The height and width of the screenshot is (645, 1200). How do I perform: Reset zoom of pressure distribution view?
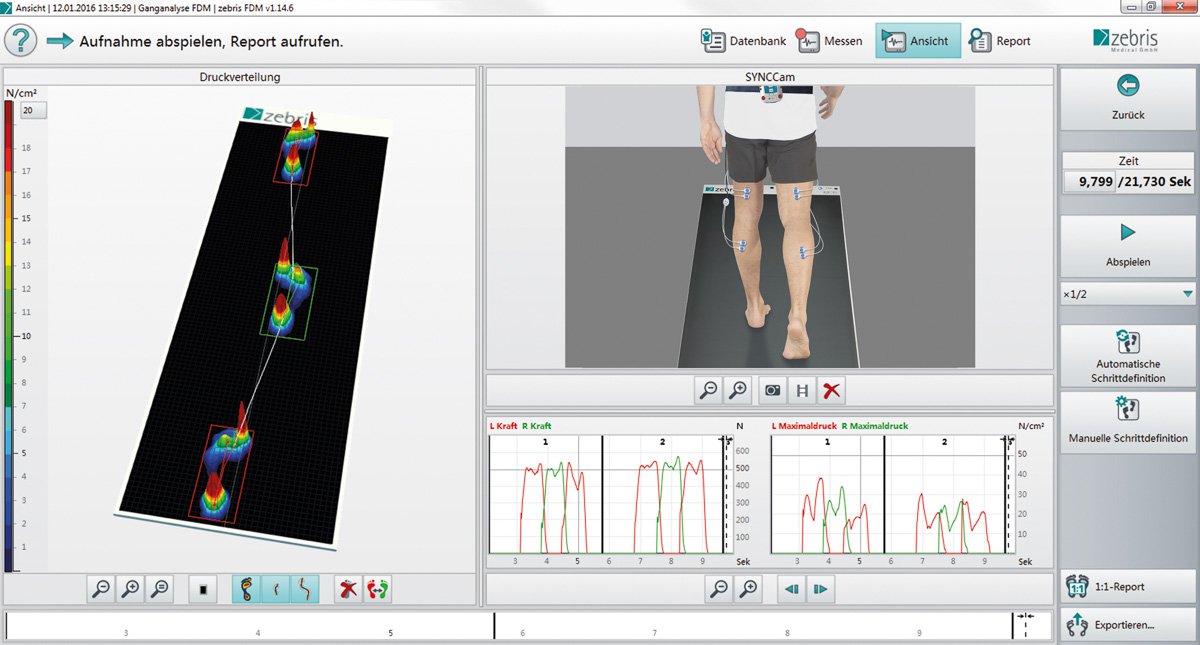159,589
